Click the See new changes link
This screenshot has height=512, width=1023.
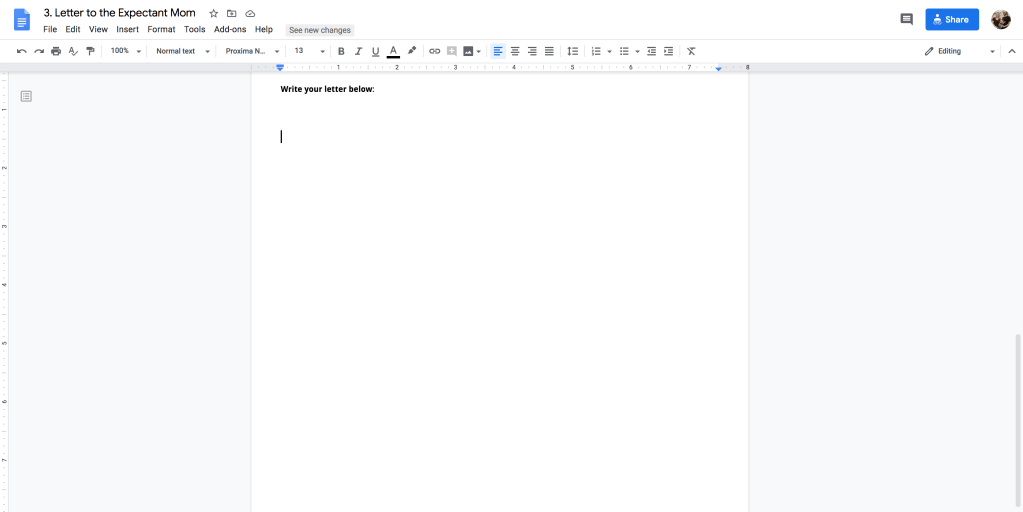click(x=320, y=30)
